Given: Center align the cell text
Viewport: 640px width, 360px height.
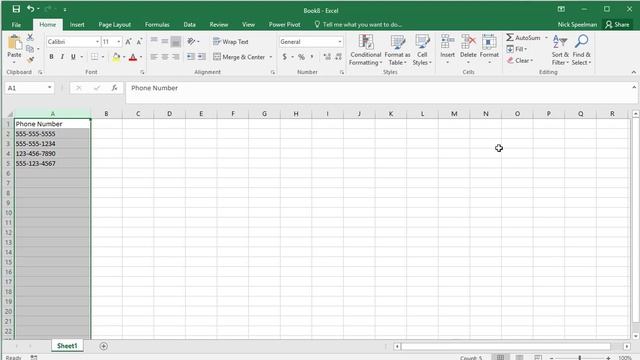Looking at the screenshot, I should (165, 57).
